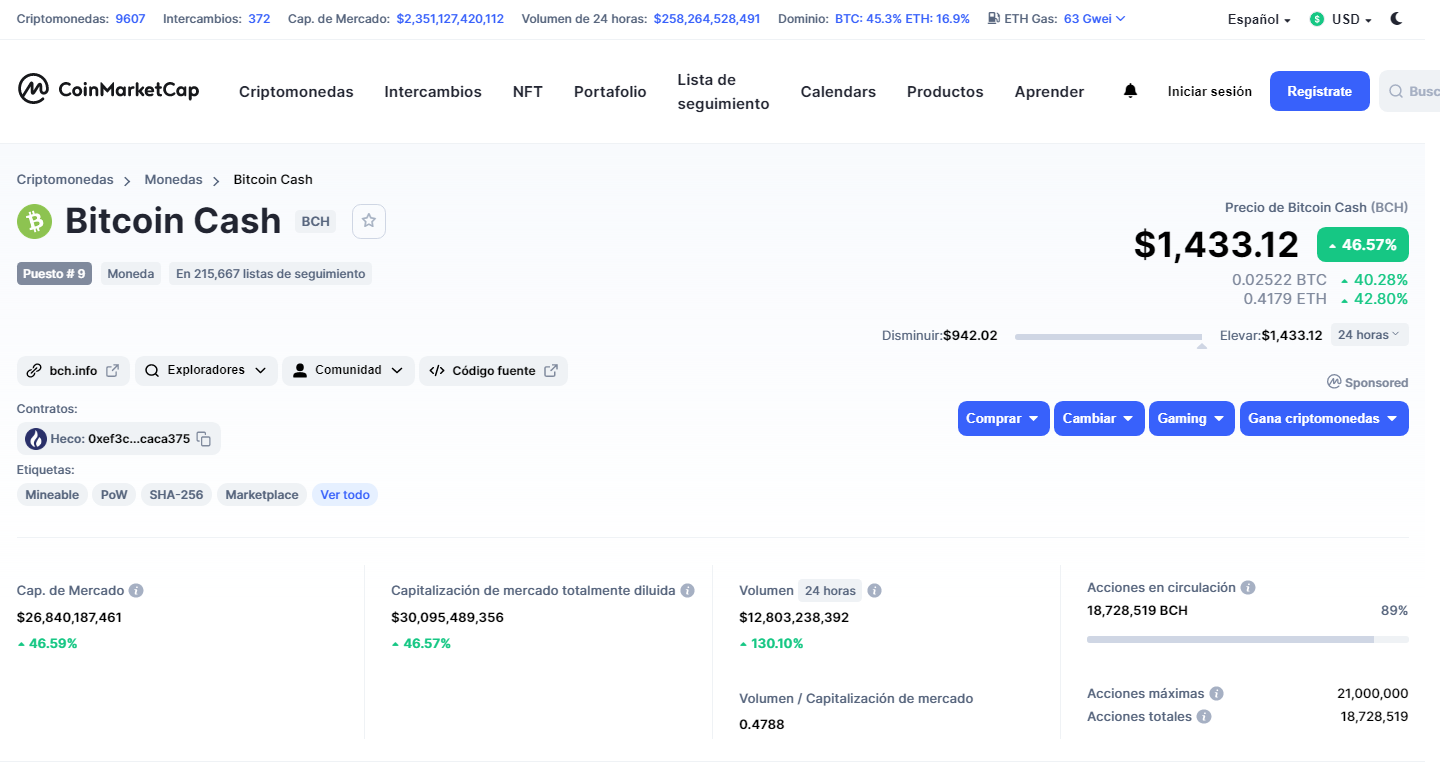
Task: Open the notifications bell
Action: coord(1131,91)
